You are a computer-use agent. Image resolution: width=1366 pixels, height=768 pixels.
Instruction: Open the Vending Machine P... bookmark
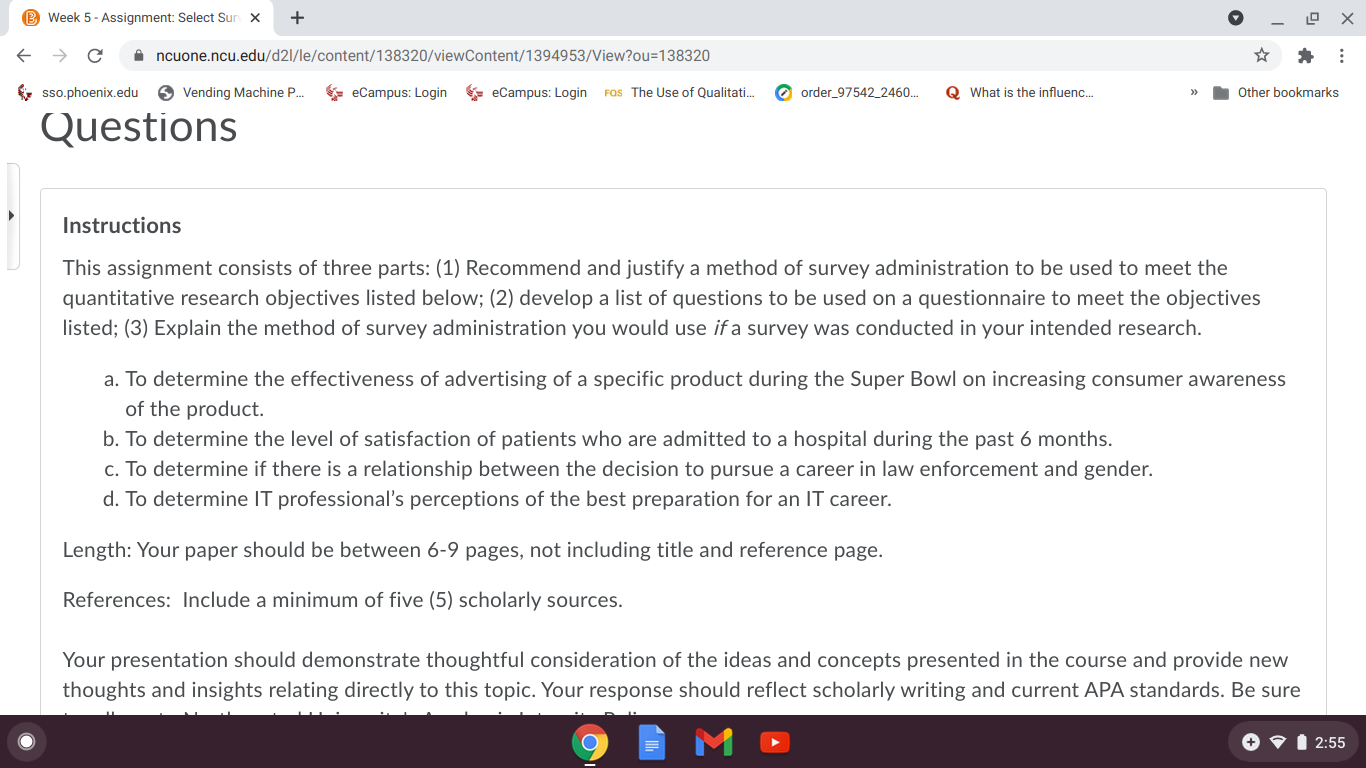click(x=232, y=93)
